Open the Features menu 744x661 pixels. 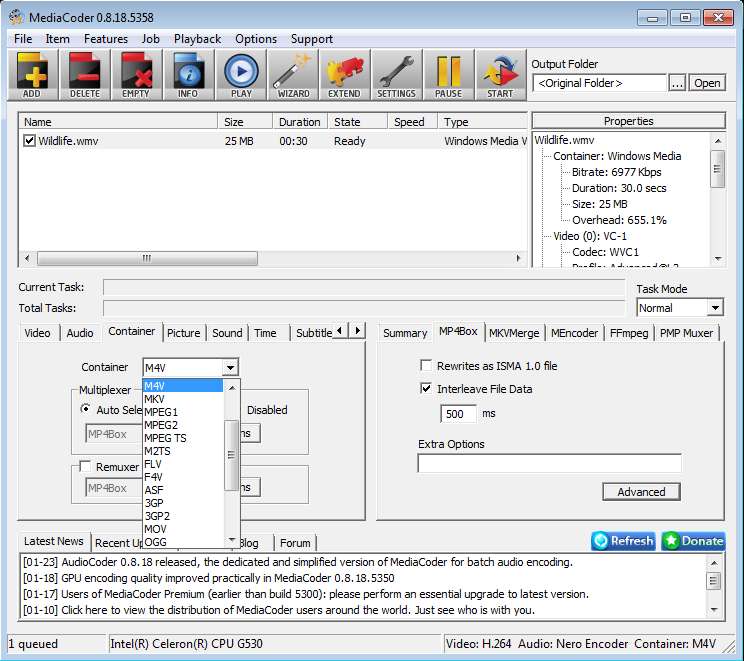tap(105, 39)
